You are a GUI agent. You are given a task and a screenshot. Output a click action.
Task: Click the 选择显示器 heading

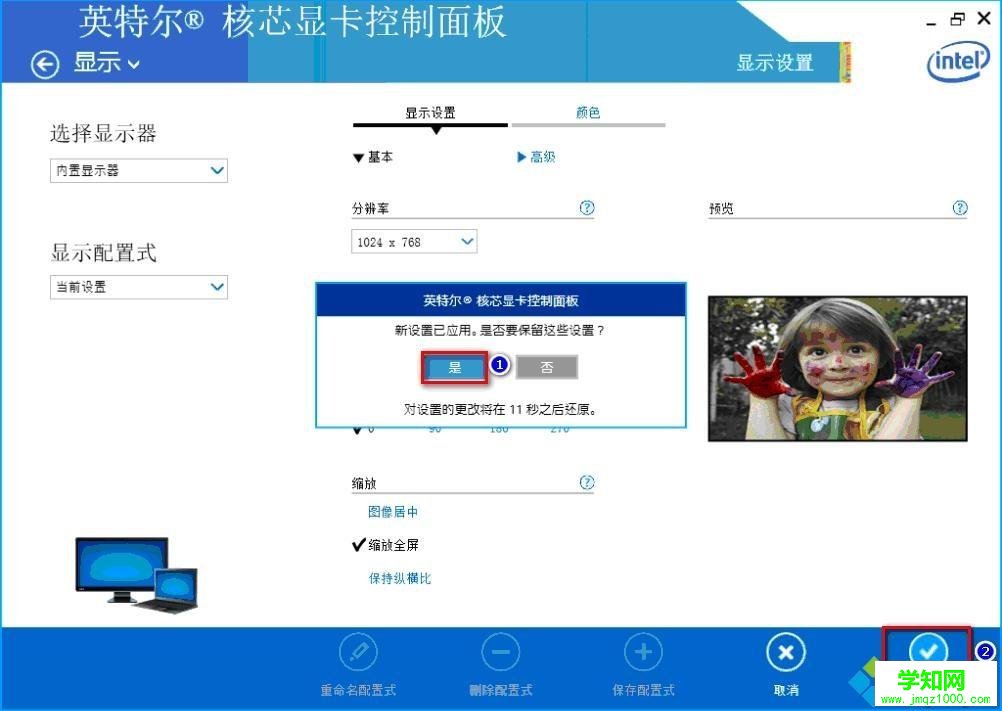click(103, 134)
